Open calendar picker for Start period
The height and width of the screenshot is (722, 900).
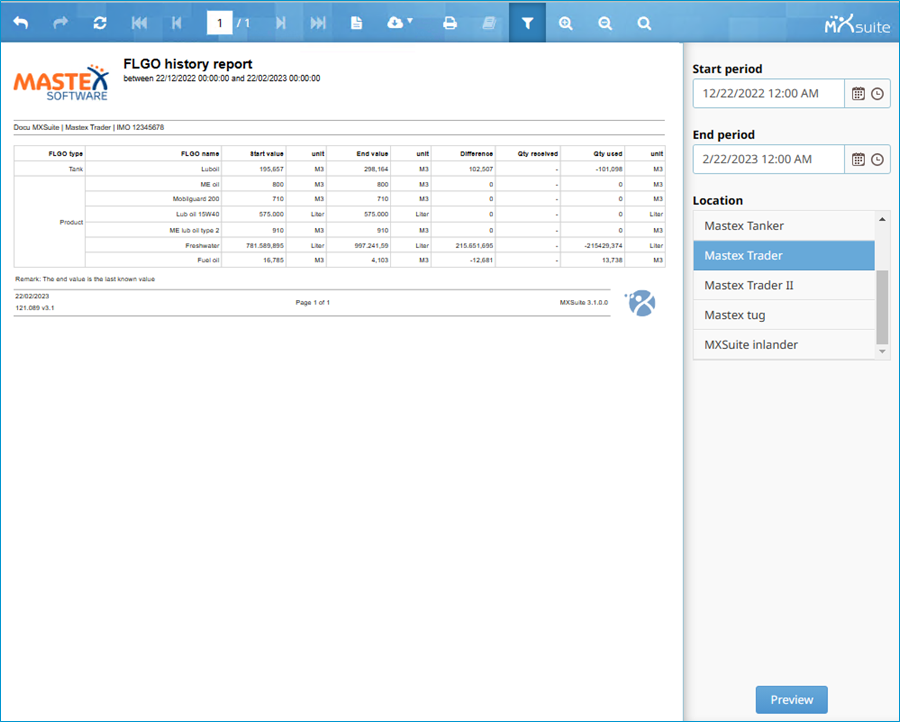(858, 94)
